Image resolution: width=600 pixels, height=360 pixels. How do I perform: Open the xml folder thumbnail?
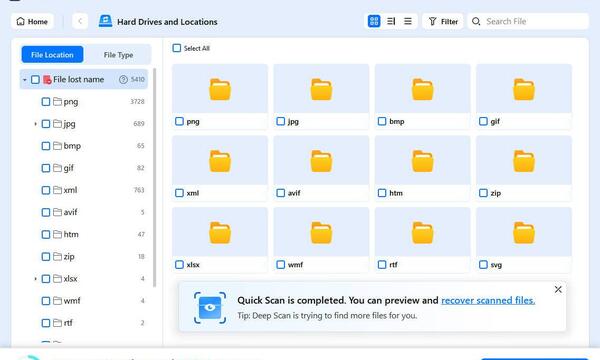(x=220, y=161)
